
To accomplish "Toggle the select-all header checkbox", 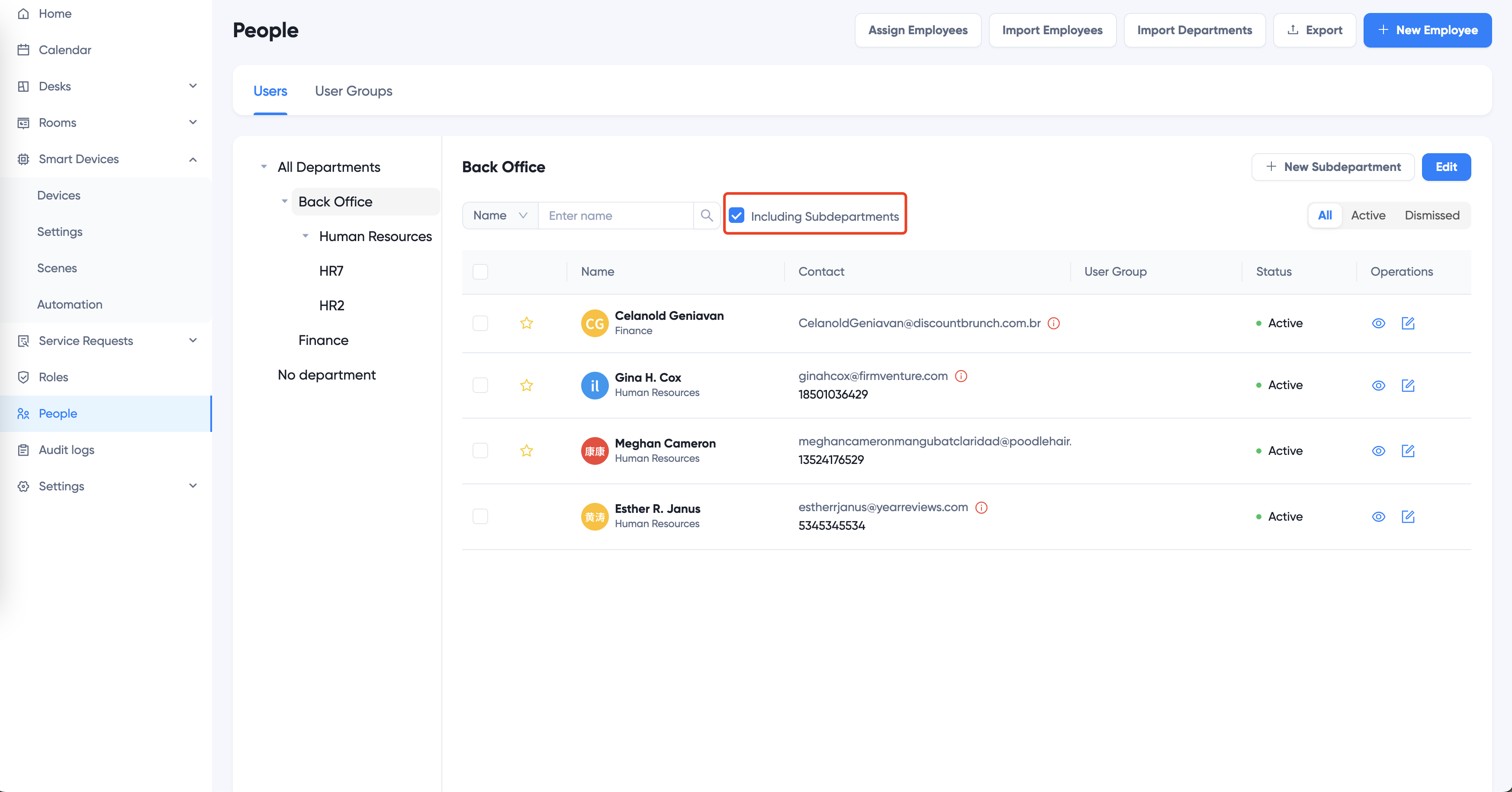I will [480, 272].
